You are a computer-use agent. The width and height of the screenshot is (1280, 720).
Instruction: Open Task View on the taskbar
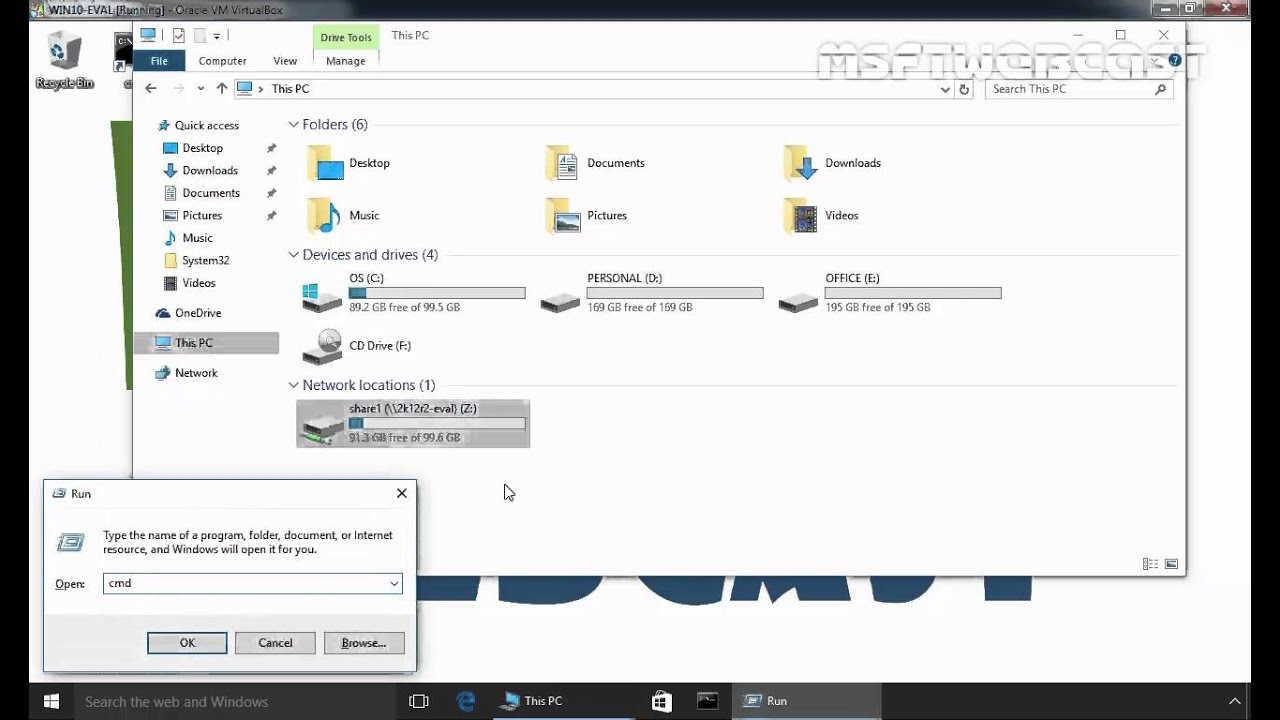coord(419,701)
